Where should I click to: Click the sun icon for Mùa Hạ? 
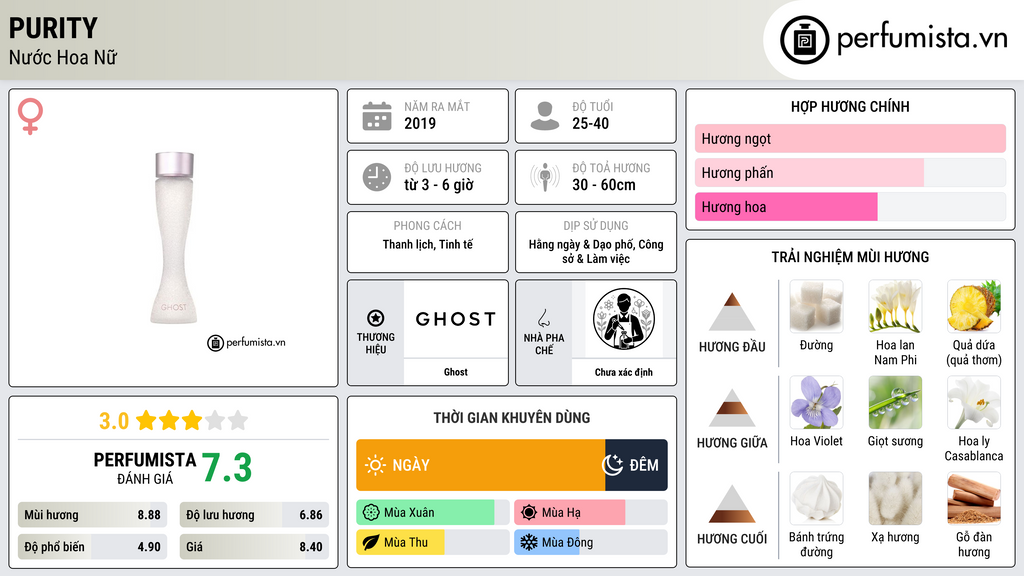[x=529, y=513]
